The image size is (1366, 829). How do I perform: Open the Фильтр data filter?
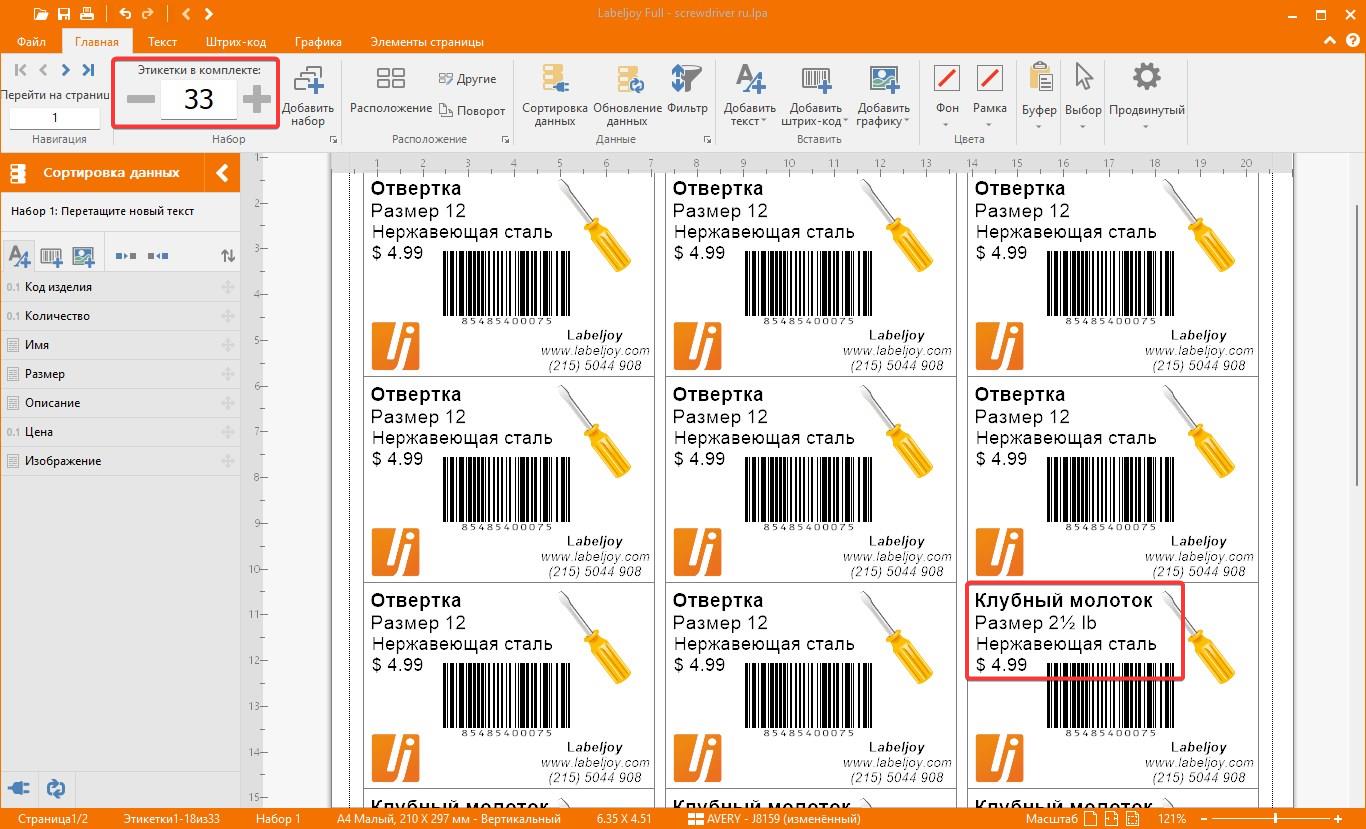[x=687, y=91]
